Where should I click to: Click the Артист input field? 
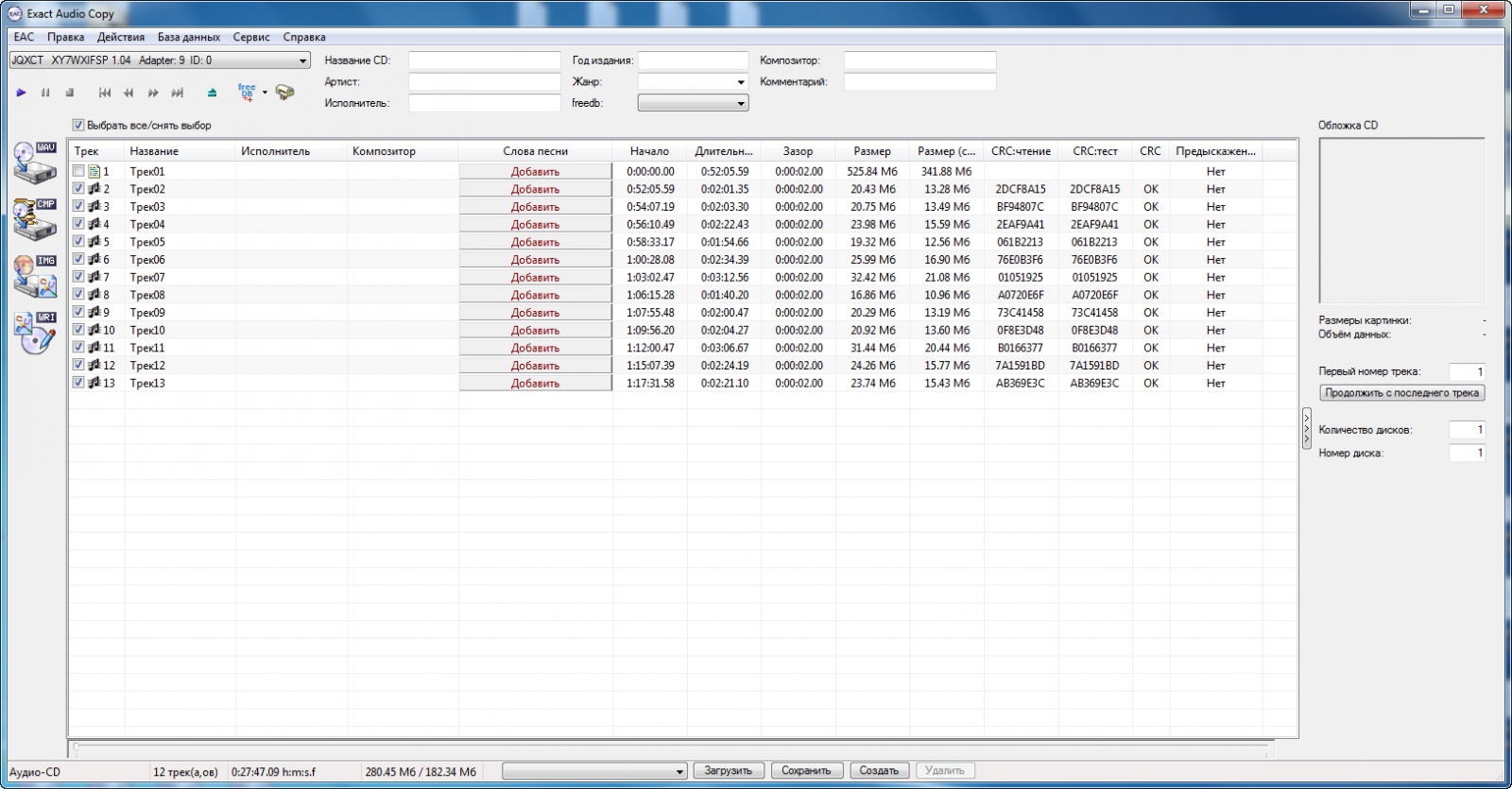pyautogui.click(x=485, y=82)
